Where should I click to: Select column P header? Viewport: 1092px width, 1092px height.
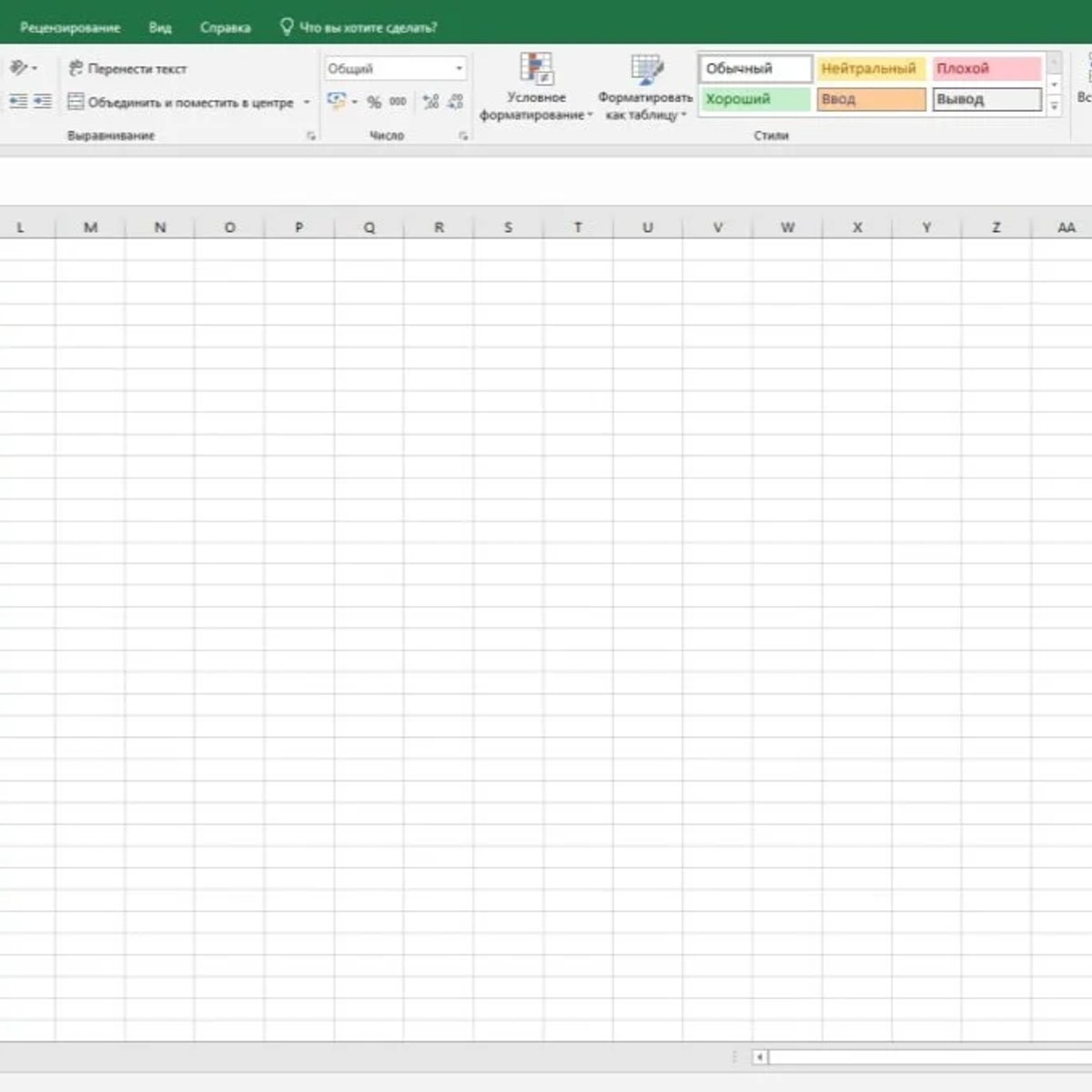click(x=299, y=227)
